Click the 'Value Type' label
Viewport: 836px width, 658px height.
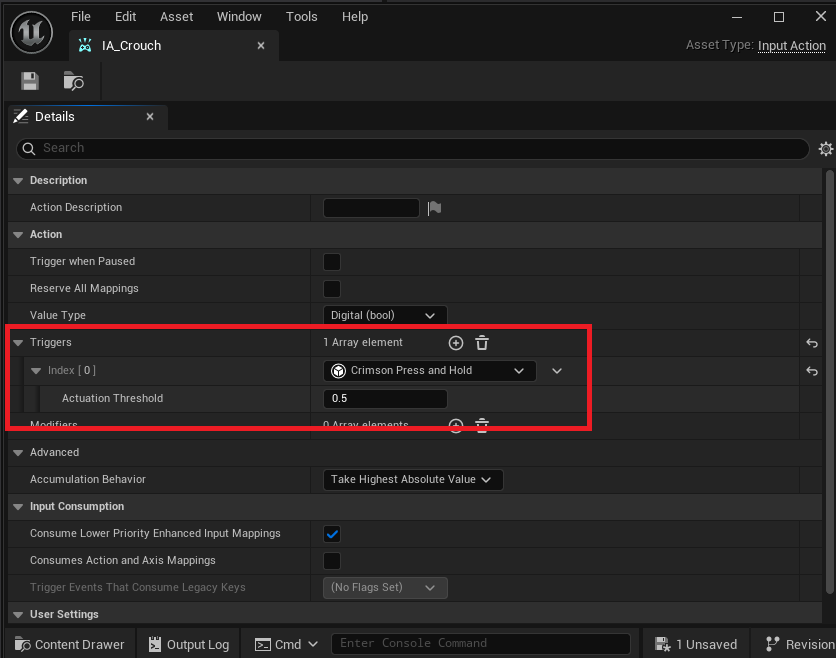[58, 315]
